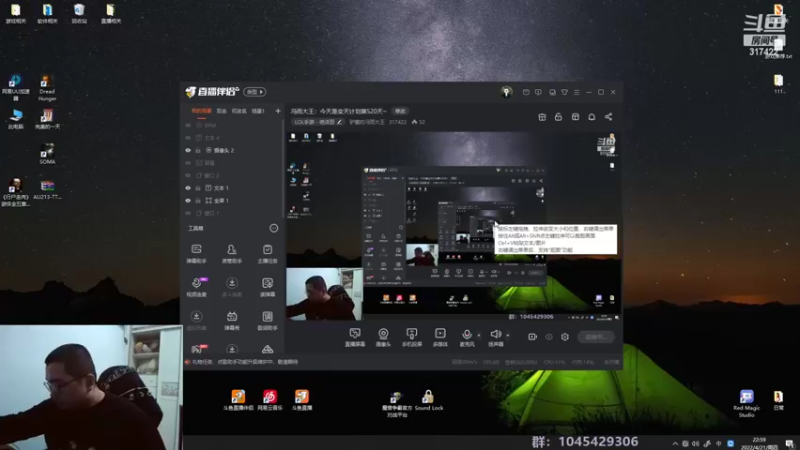Click the start streaming button
The height and width of the screenshot is (450, 800).
coord(596,337)
